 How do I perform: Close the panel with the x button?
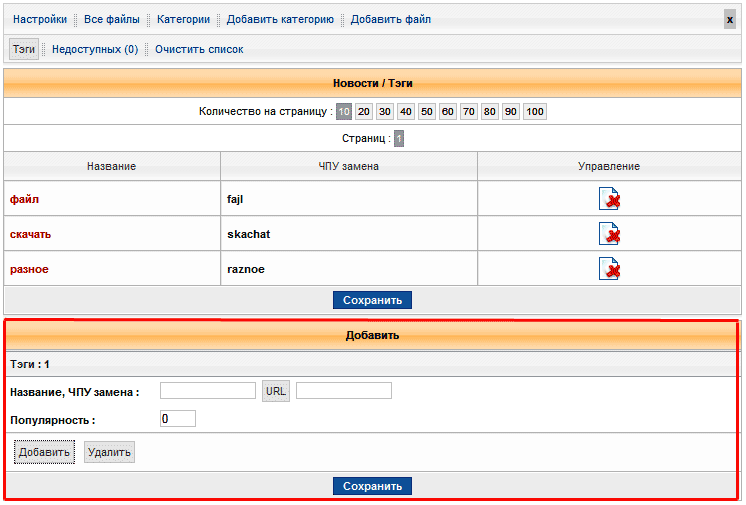729,19
